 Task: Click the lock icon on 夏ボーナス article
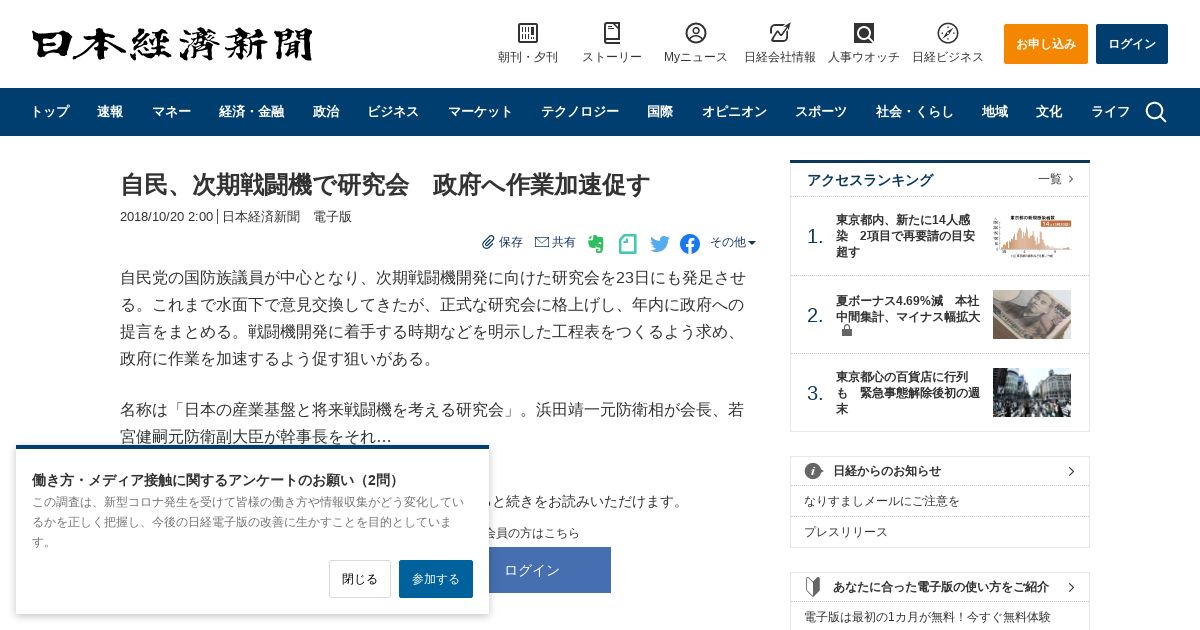click(x=847, y=330)
